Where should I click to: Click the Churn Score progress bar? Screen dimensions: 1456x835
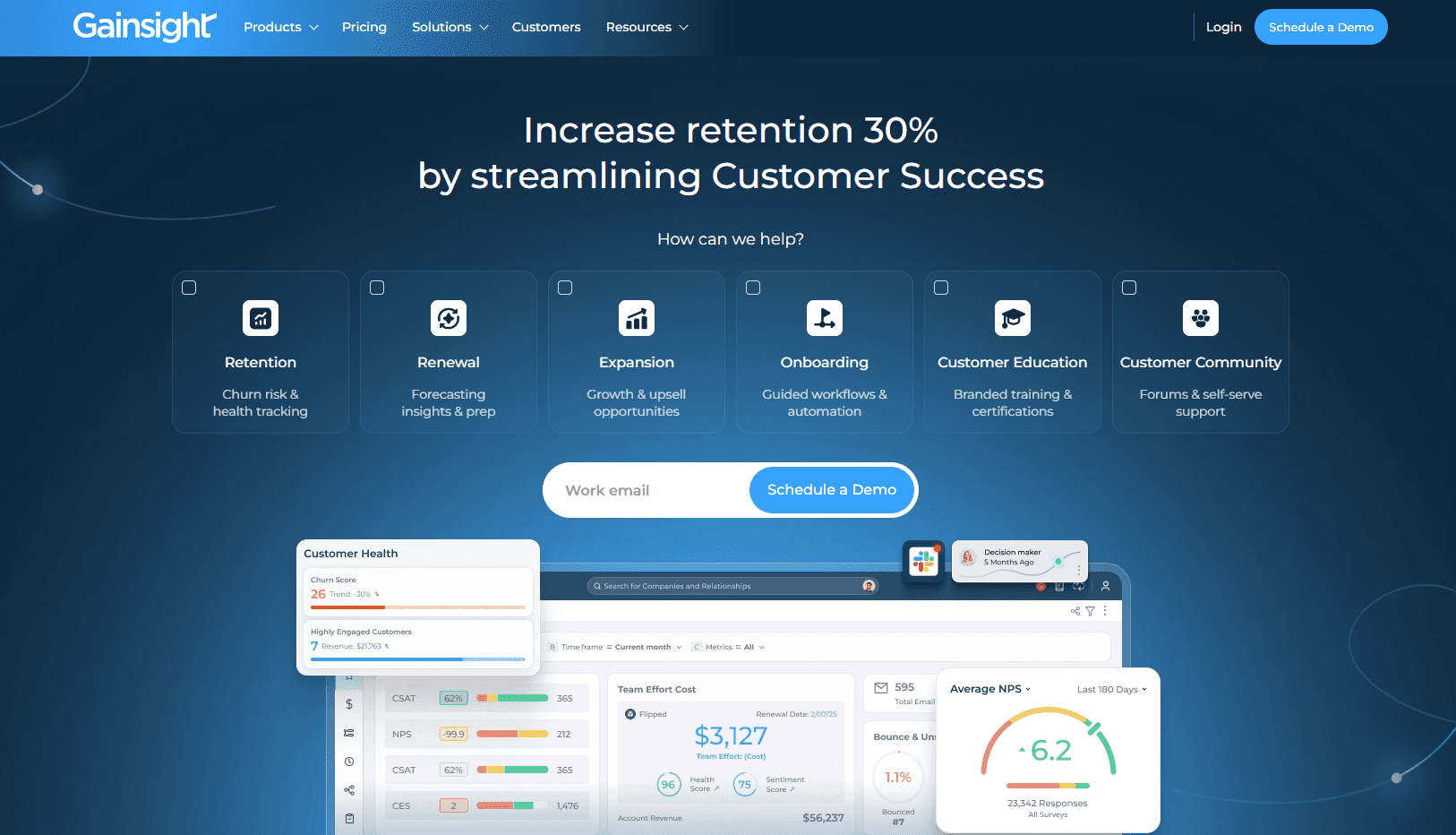click(x=418, y=607)
